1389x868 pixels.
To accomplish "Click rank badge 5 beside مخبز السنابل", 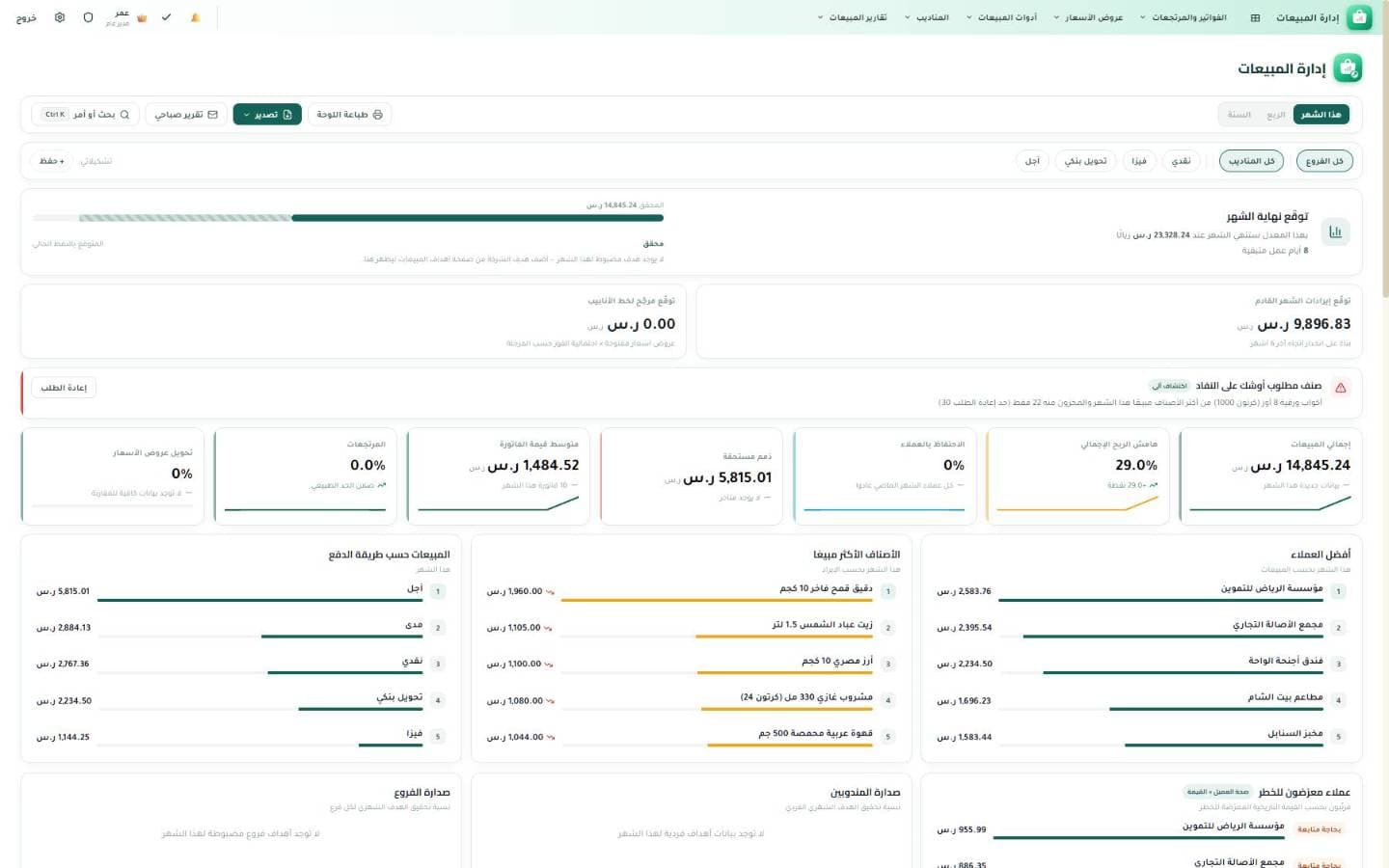I will click(x=1338, y=737).
